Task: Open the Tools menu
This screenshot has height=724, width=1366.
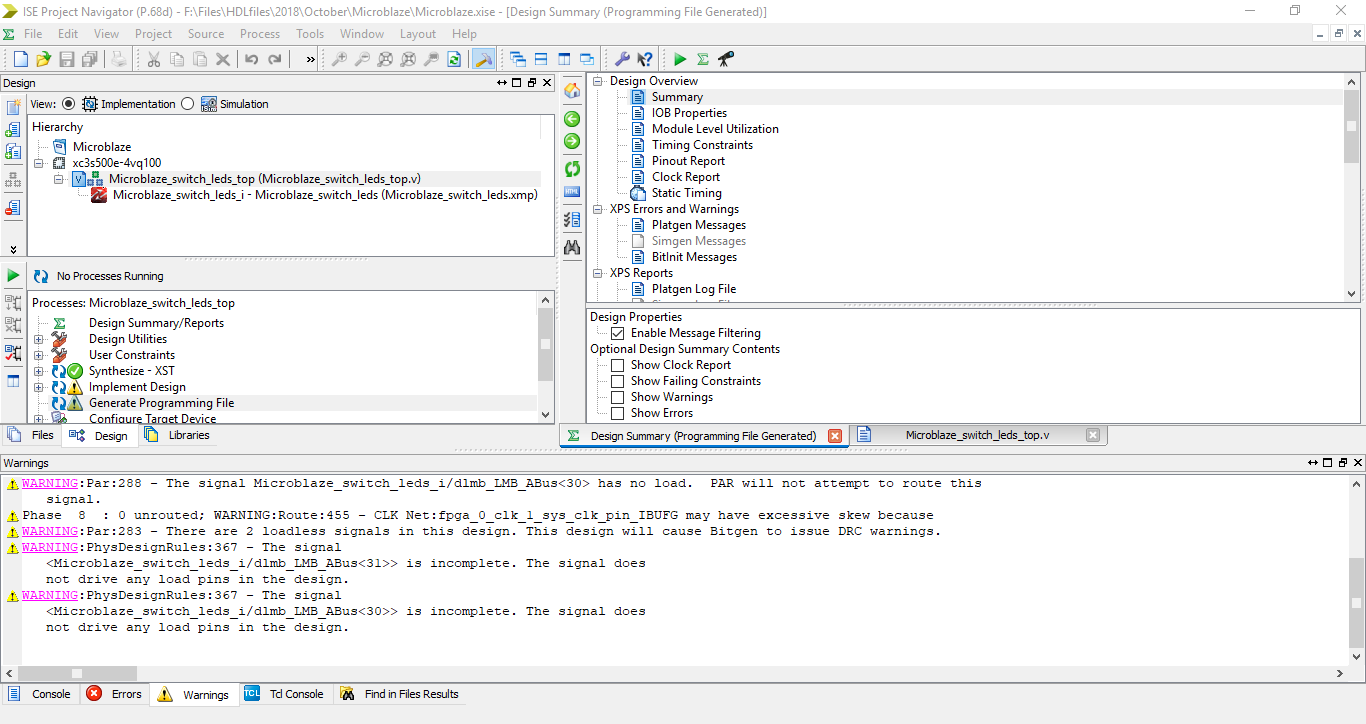Action: (x=310, y=33)
